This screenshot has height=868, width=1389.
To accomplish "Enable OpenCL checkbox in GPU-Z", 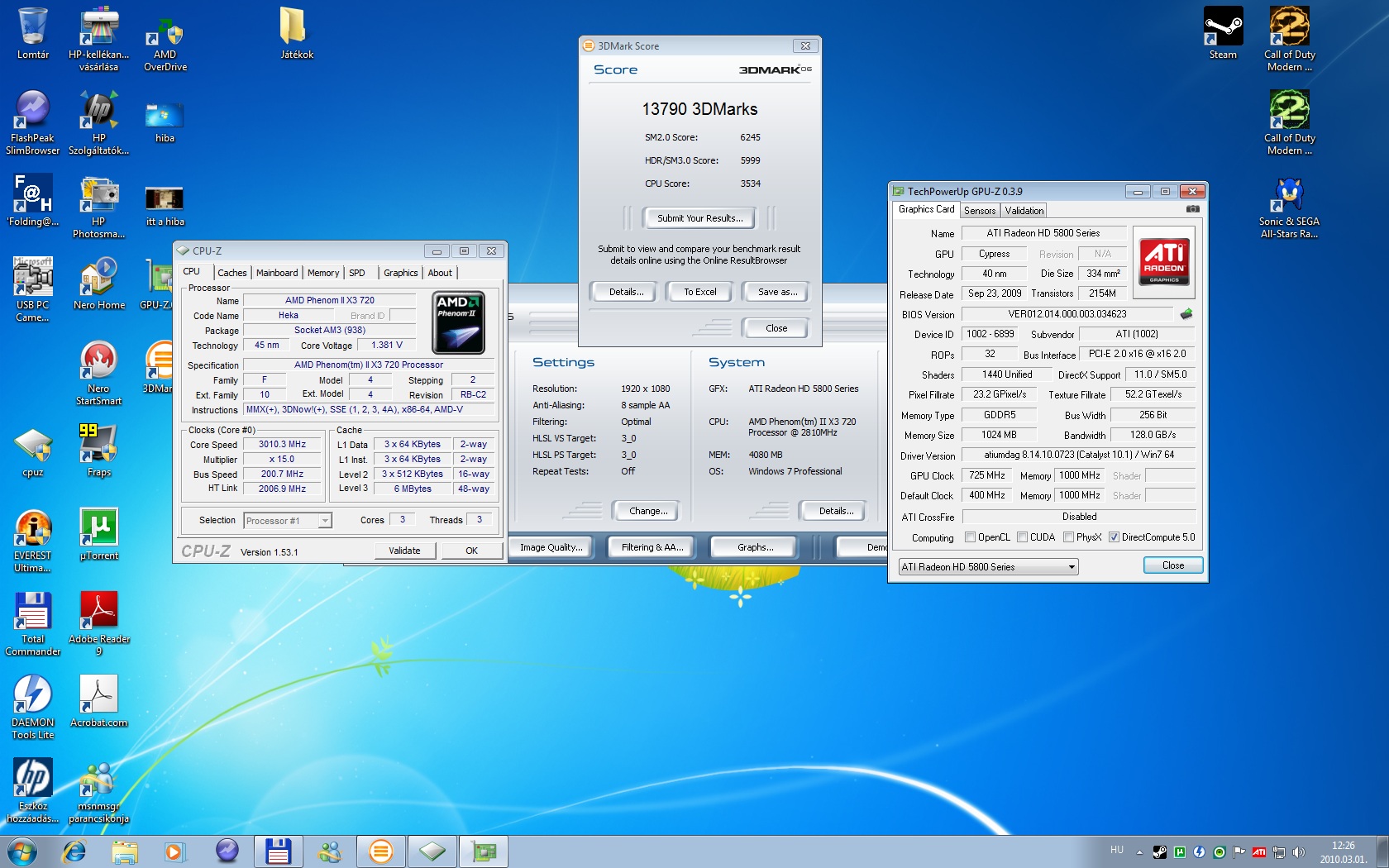I will coord(971,537).
